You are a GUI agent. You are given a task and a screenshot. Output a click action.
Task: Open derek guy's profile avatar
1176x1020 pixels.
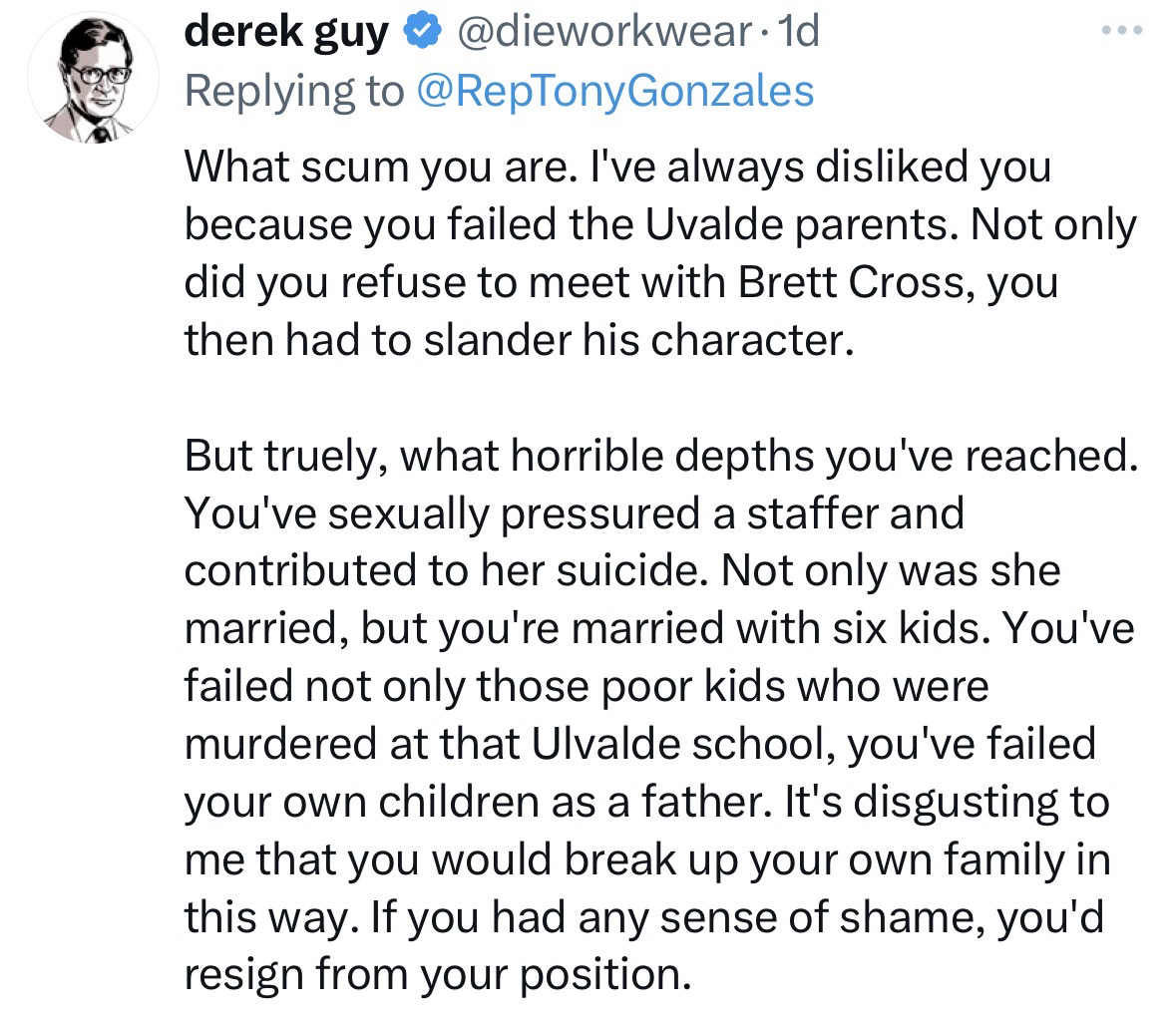point(92,78)
